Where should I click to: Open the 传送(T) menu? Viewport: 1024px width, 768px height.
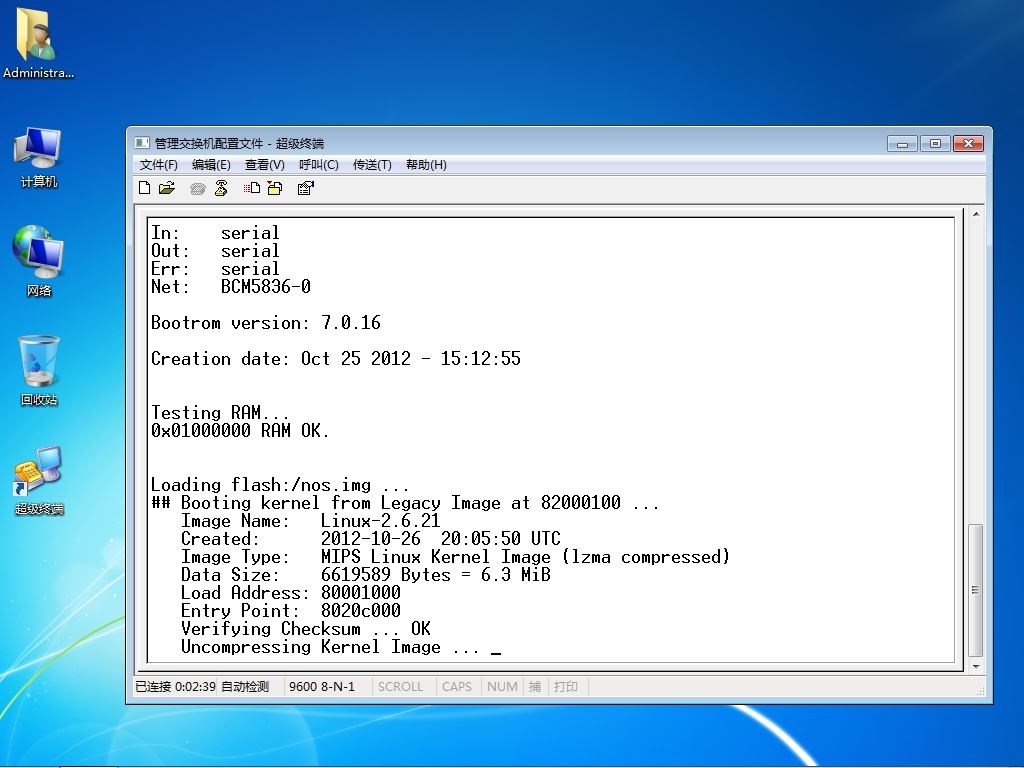[372, 165]
